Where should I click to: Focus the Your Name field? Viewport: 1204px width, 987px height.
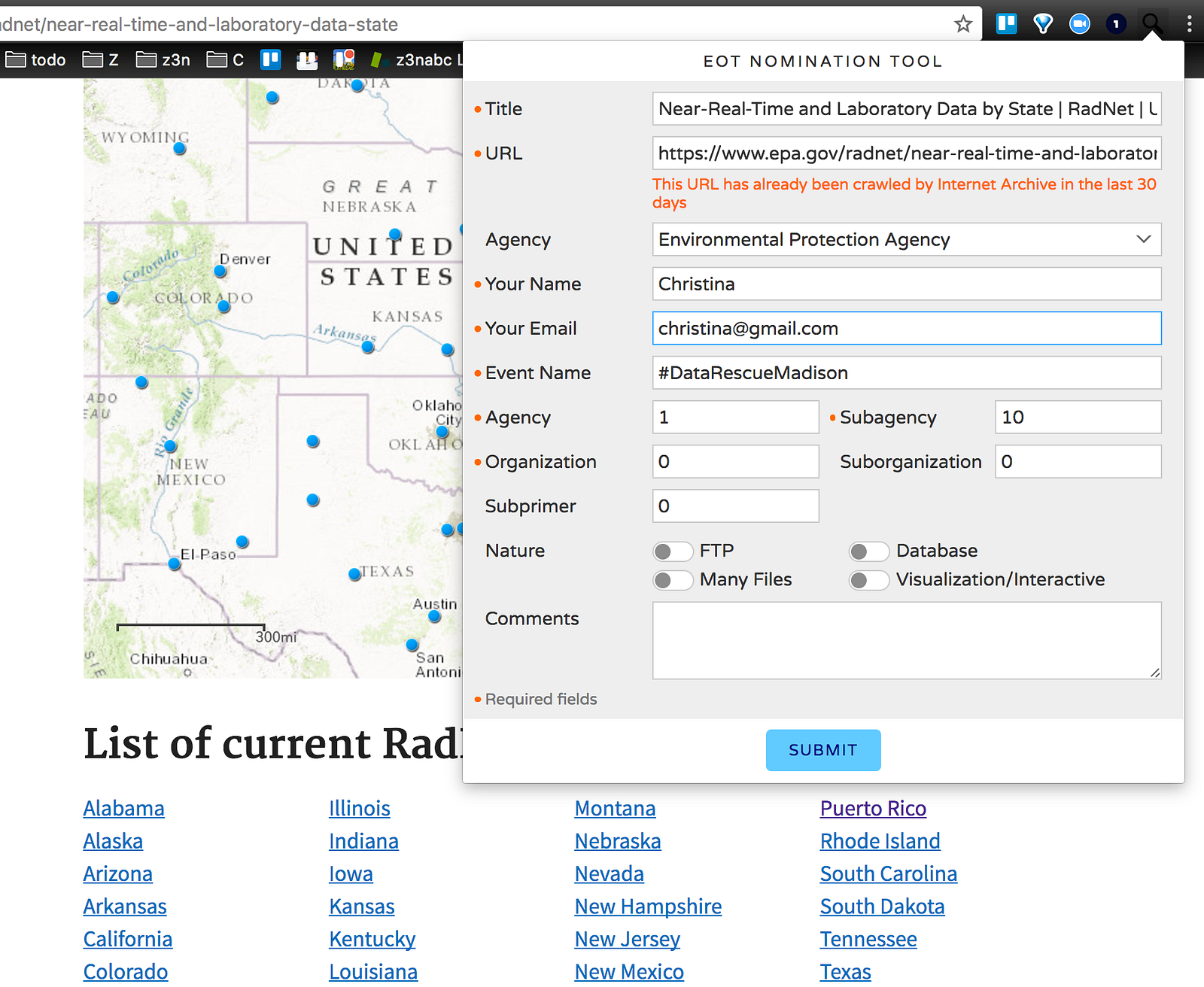click(x=907, y=284)
